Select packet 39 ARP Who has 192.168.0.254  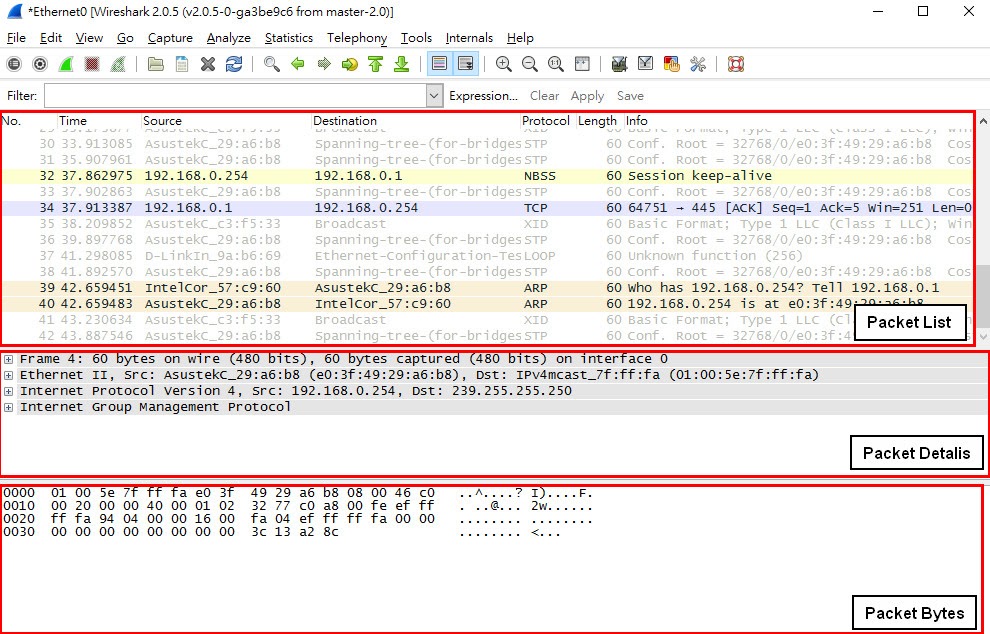pos(487,288)
